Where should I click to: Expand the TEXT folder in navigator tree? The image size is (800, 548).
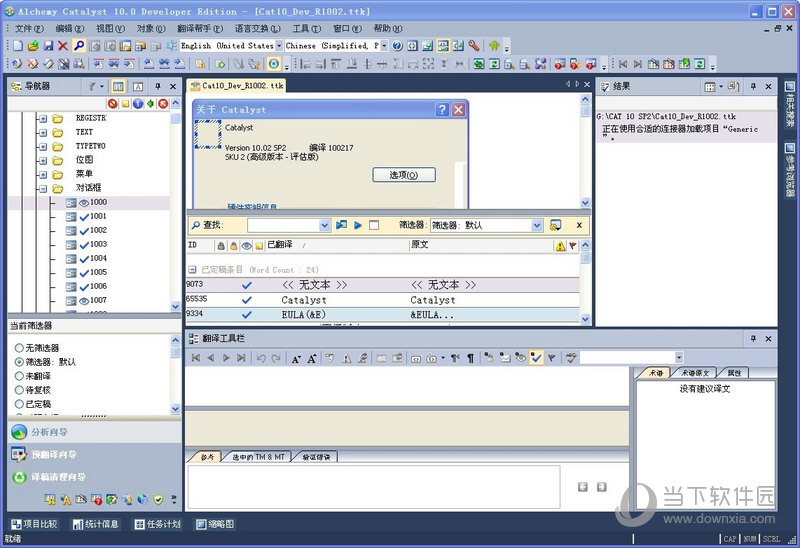coord(43,133)
